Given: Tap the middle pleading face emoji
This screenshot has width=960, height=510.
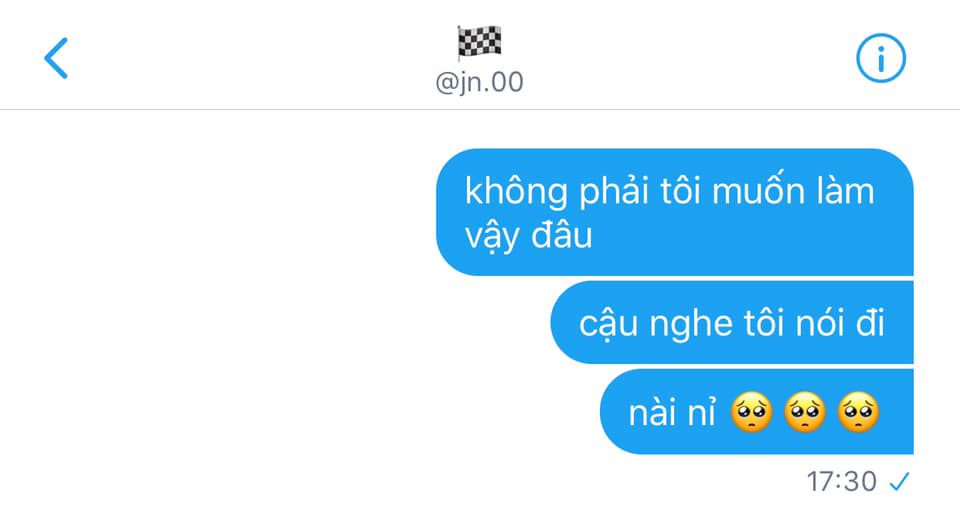Looking at the screenshot, I should coord(804,412).
